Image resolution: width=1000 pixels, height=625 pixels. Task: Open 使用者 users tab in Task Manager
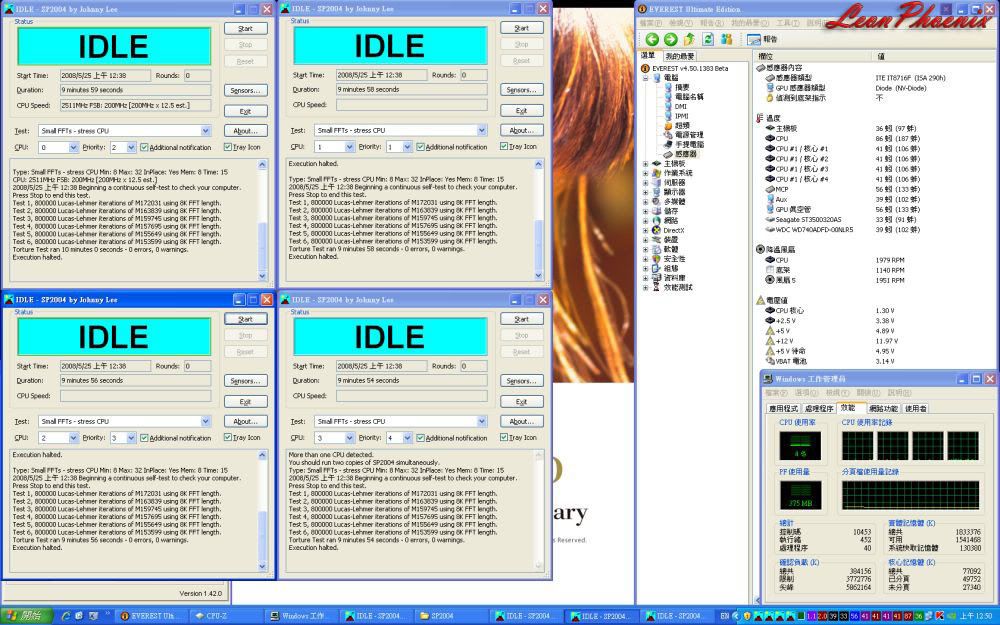pyautogui.click(x=915, y=409)
